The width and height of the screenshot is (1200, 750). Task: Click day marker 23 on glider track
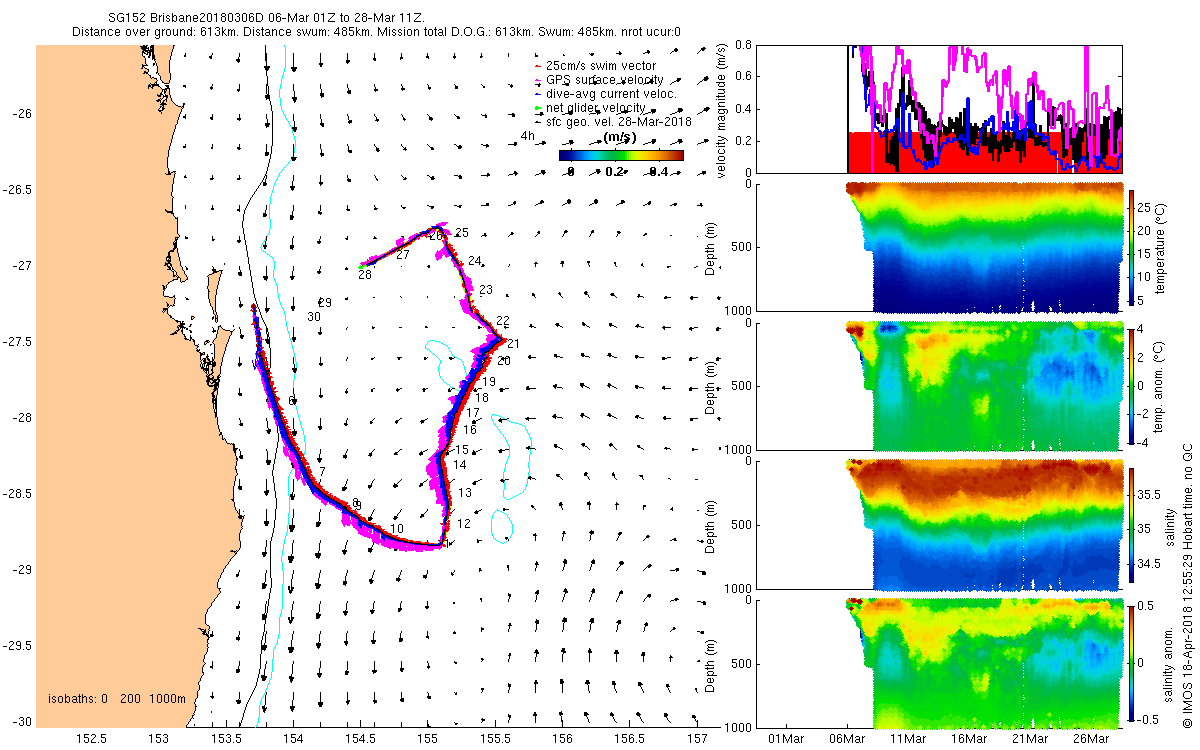click(x=486, y=290)
